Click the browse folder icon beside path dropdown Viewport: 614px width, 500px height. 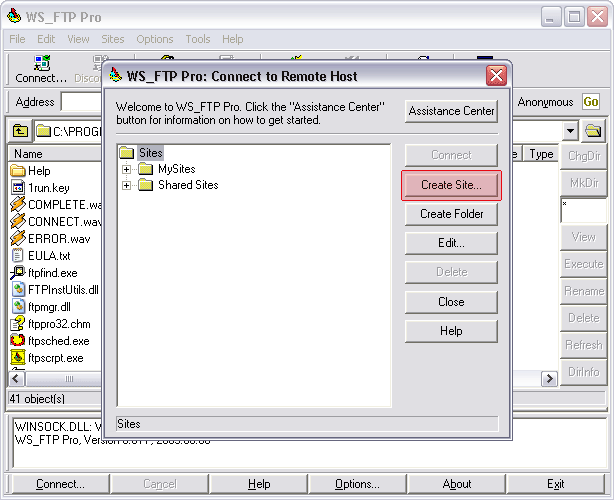(593, 131)
